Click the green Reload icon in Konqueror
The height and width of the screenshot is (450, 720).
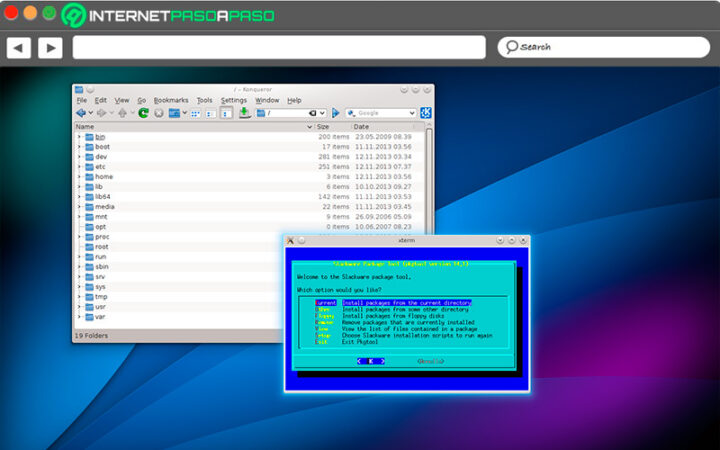click(143, 113)
